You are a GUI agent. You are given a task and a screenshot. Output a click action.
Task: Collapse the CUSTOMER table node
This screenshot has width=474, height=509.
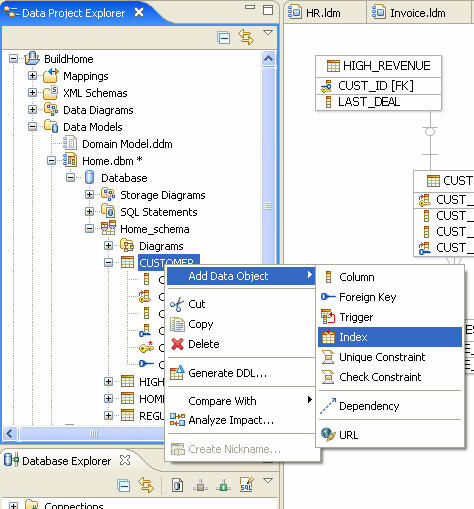pyautogui.click(x=108, y=263)
